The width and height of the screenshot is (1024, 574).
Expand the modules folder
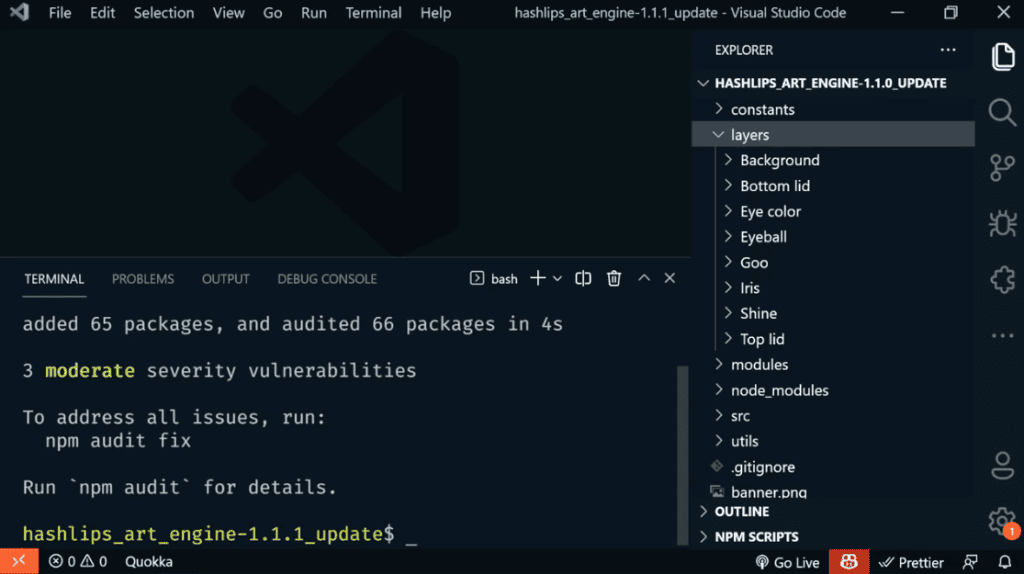click(x=719, y=364)
